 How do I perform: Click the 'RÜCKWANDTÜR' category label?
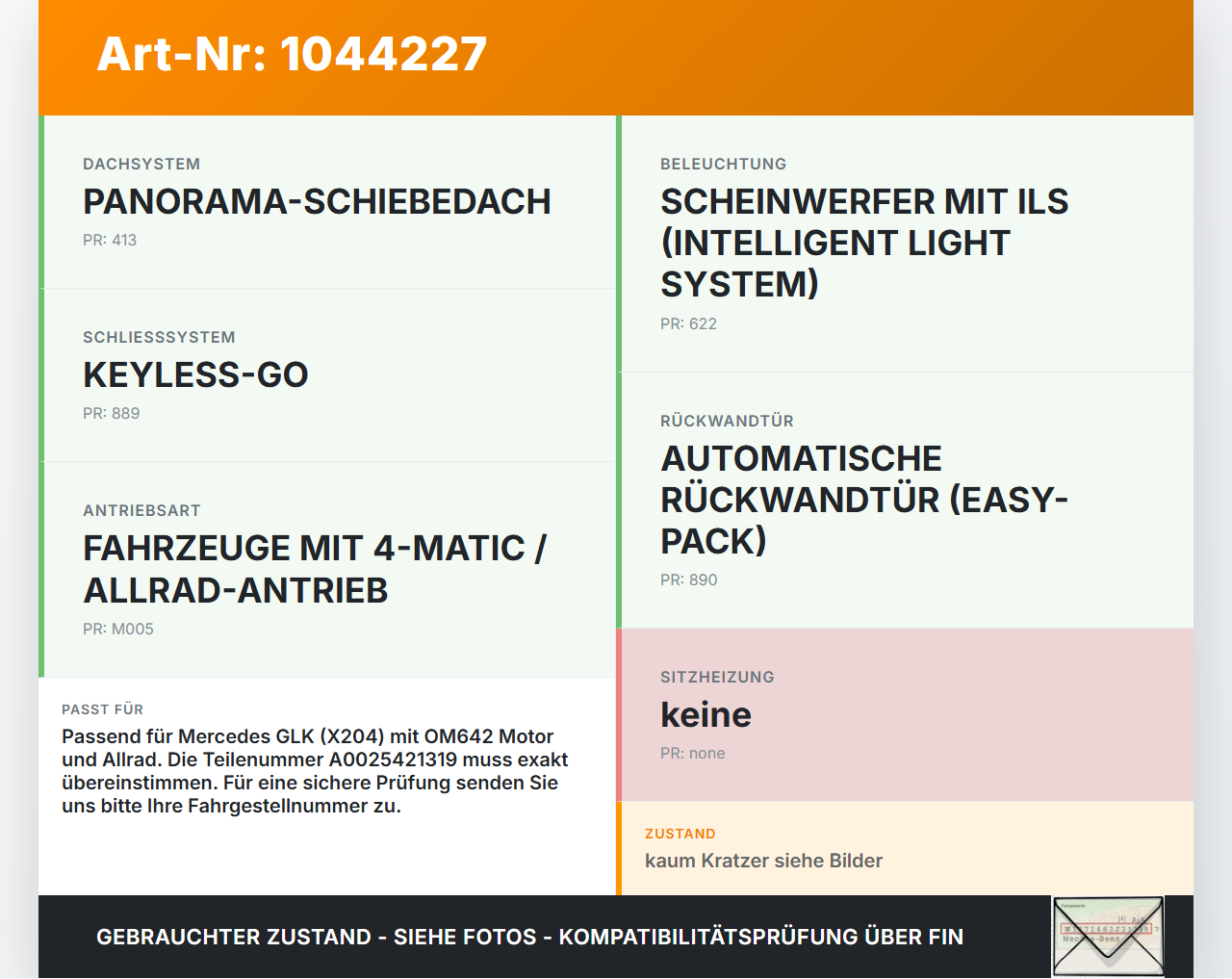click(727, 421)
